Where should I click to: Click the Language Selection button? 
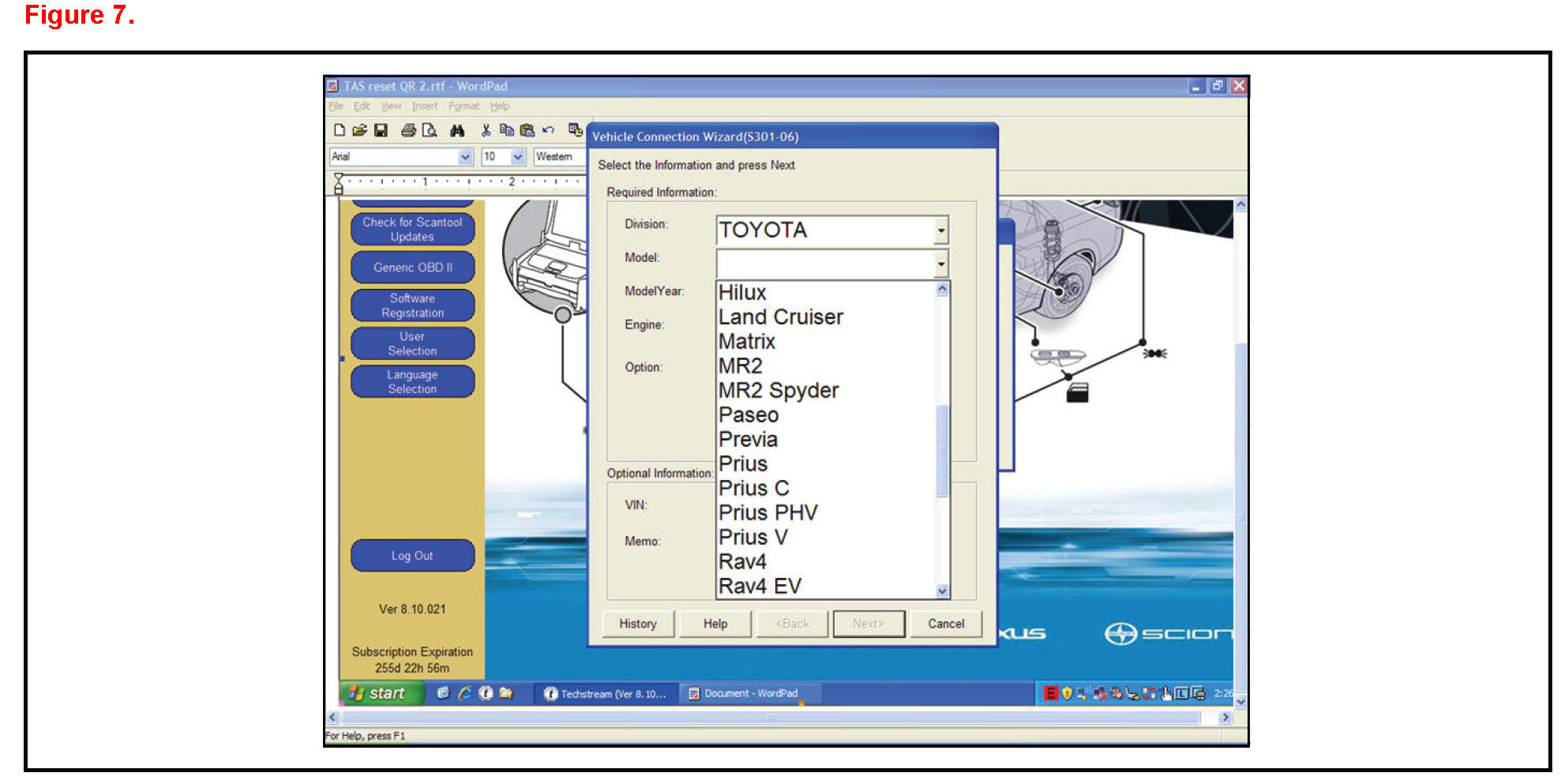(412, 381)
